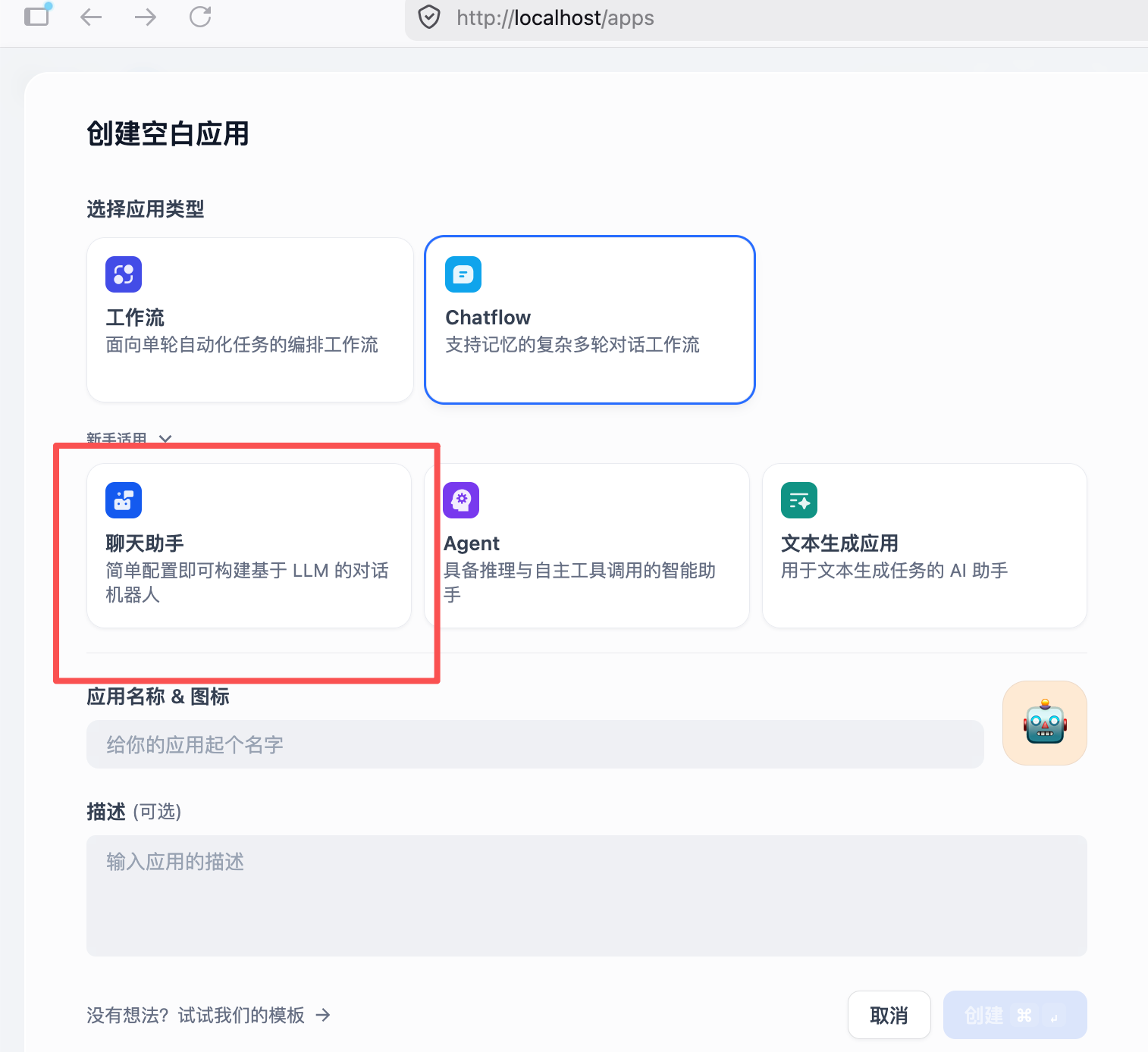Collapse the 新手适用 section chevron
The height and width of the screenshot is (1052, 1148).
[165, 439]
